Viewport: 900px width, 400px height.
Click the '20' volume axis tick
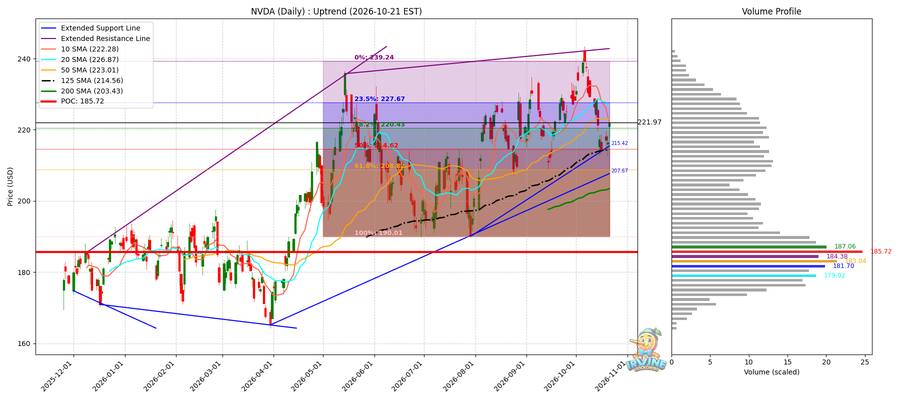(x=827, y=362)
